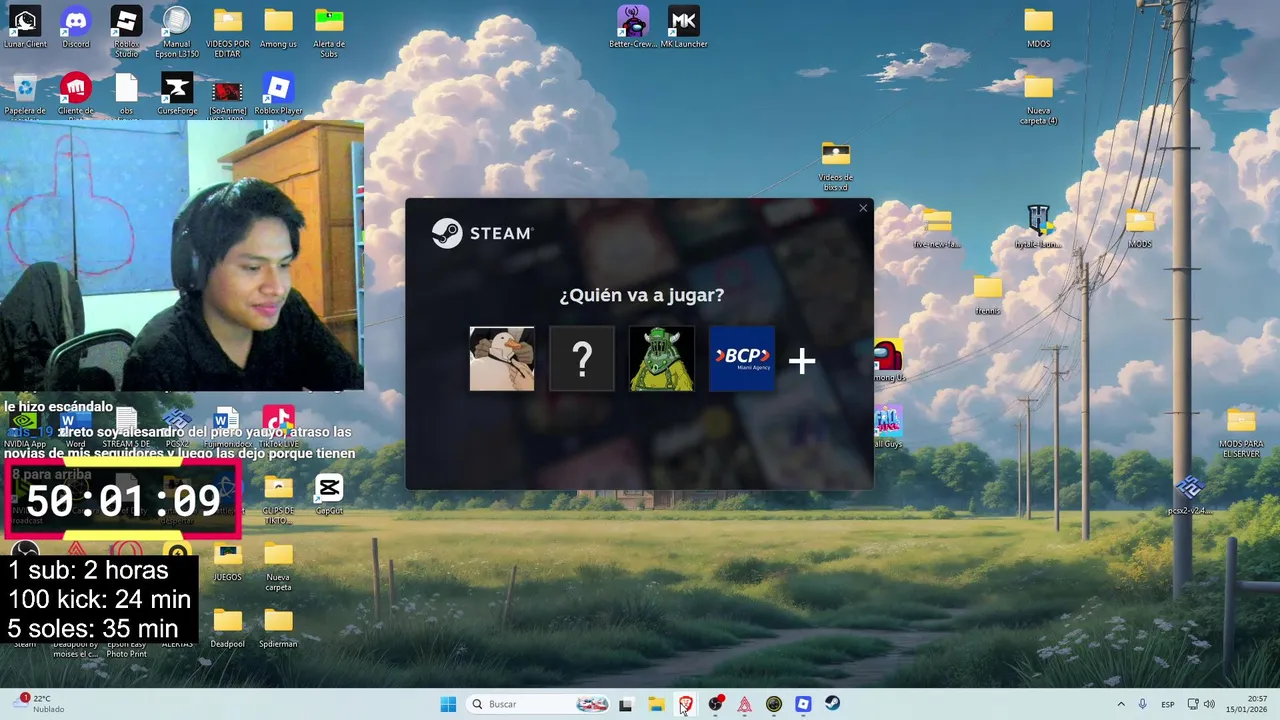Add a new Steam account with plus
The width and height of the screenshot is (1280, 720).
[802, 360]
